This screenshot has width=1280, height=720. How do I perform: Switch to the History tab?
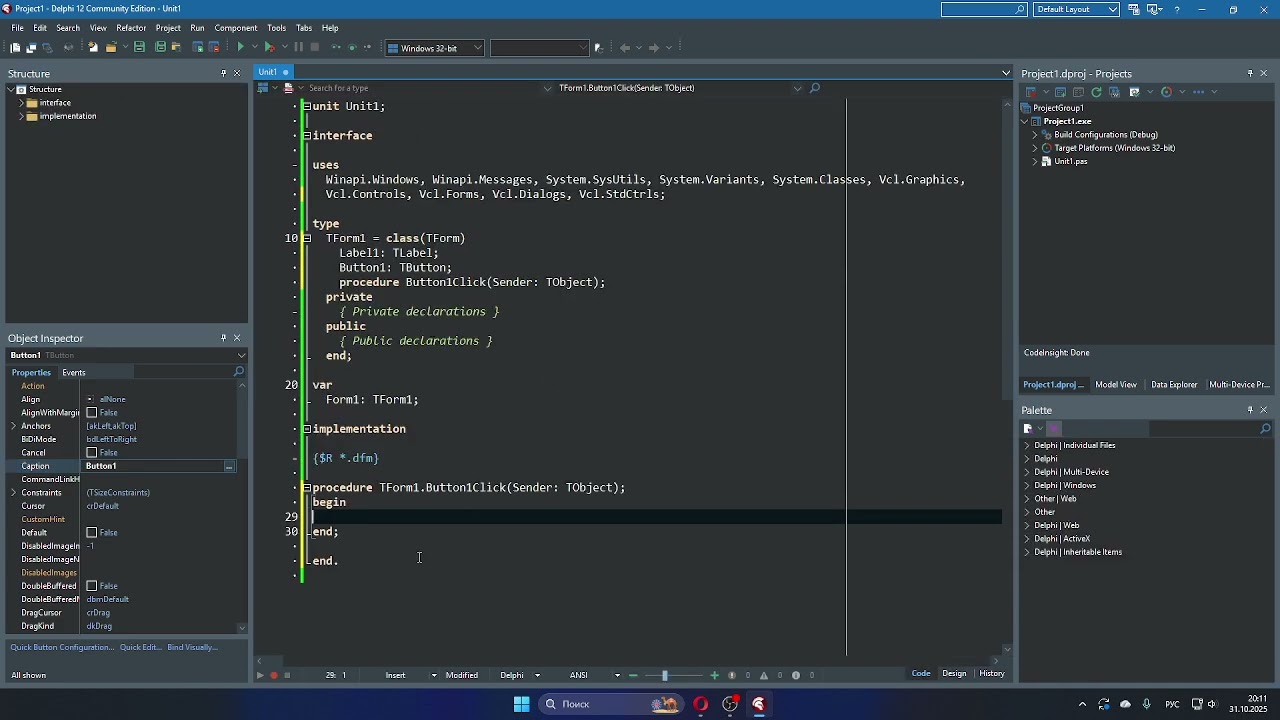pyautogui.click(x=992, y=674)
